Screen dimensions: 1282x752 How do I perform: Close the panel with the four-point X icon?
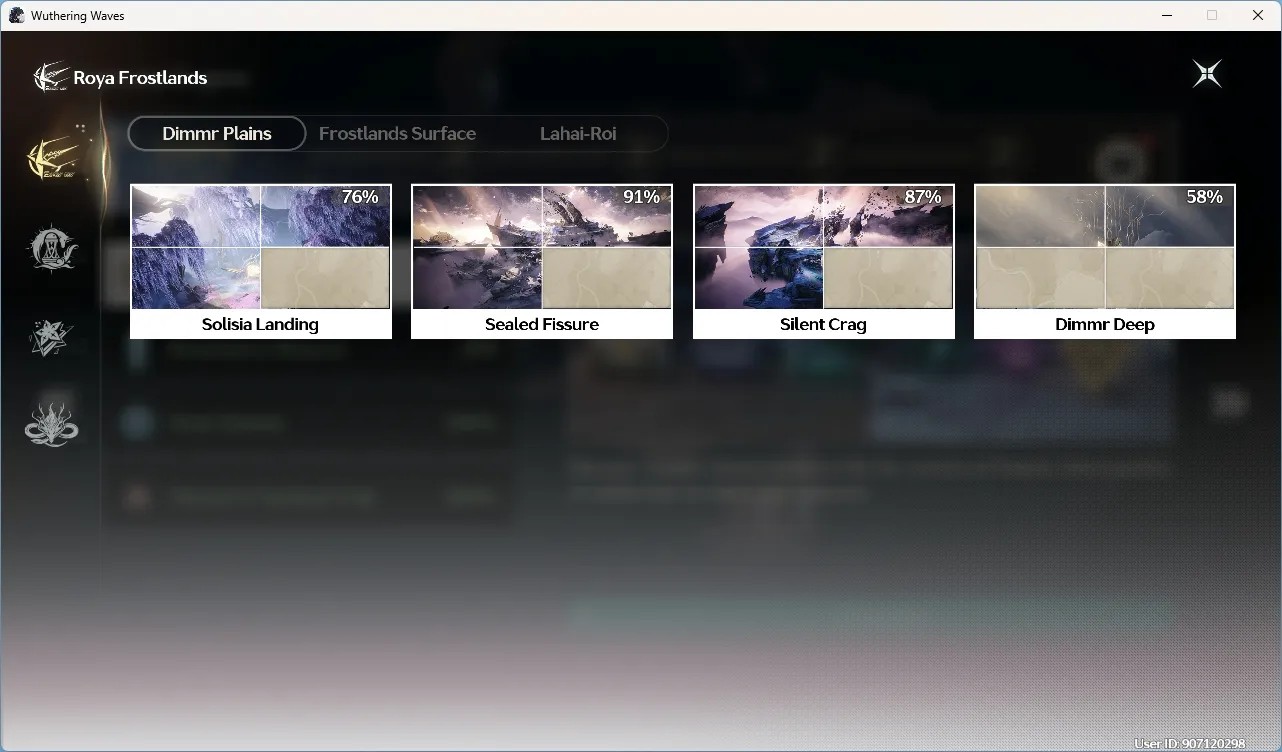[x=1207, y=73]
